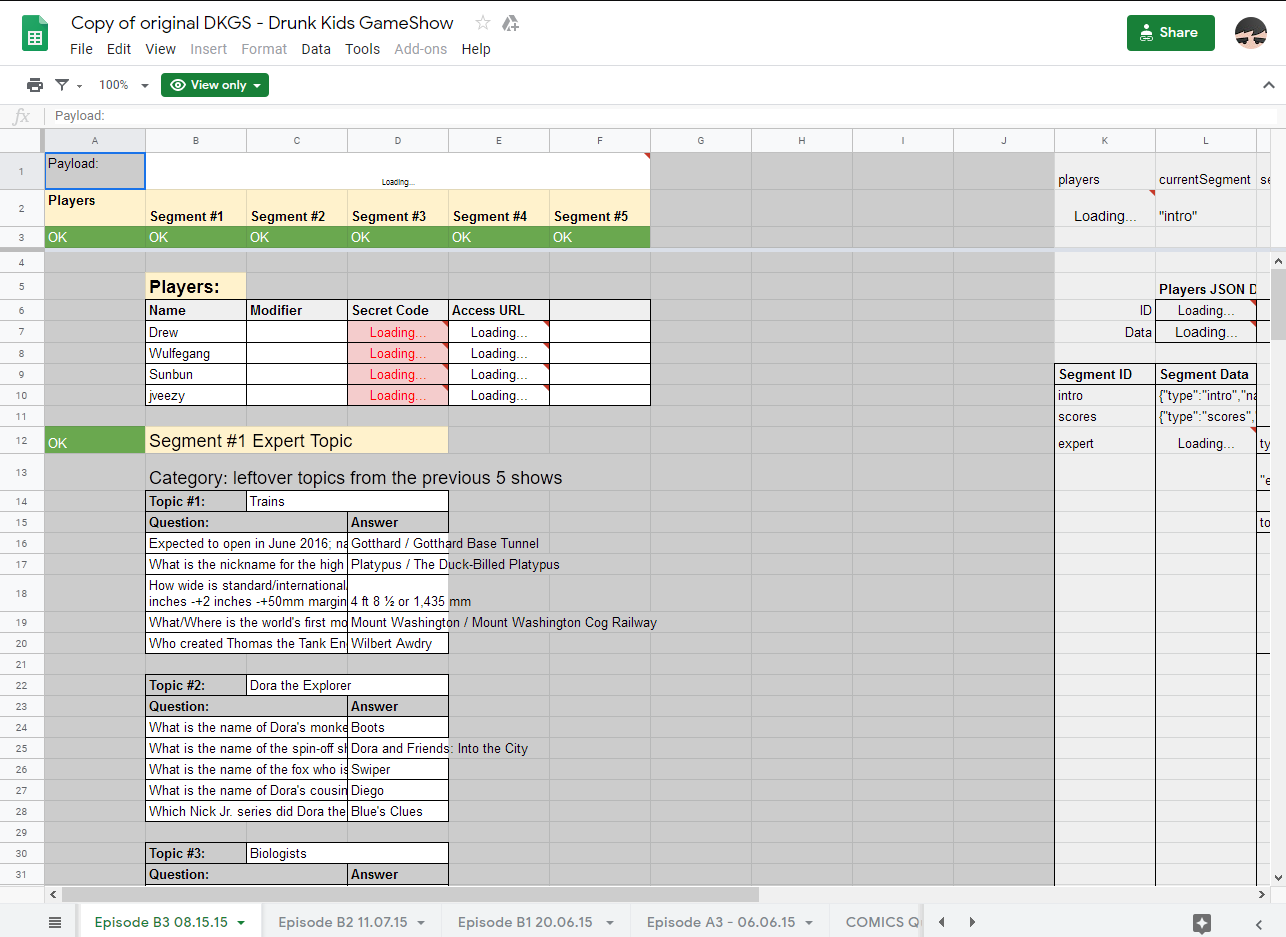Click the horizontal scrollbar thumb
This screenshot has height=937, width=1286.
pyautogui.click(x=410, y=894)
